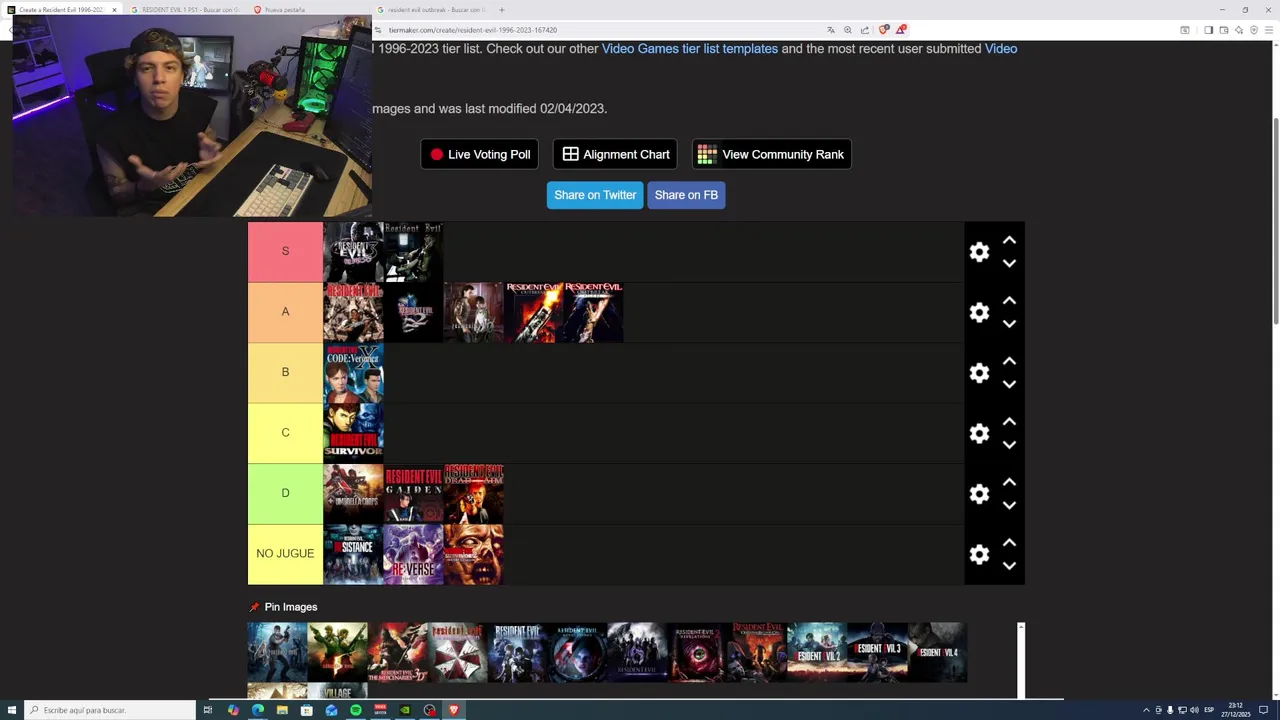Select the A tier label
Viewport: 1280px width, 720px height.
285,312
